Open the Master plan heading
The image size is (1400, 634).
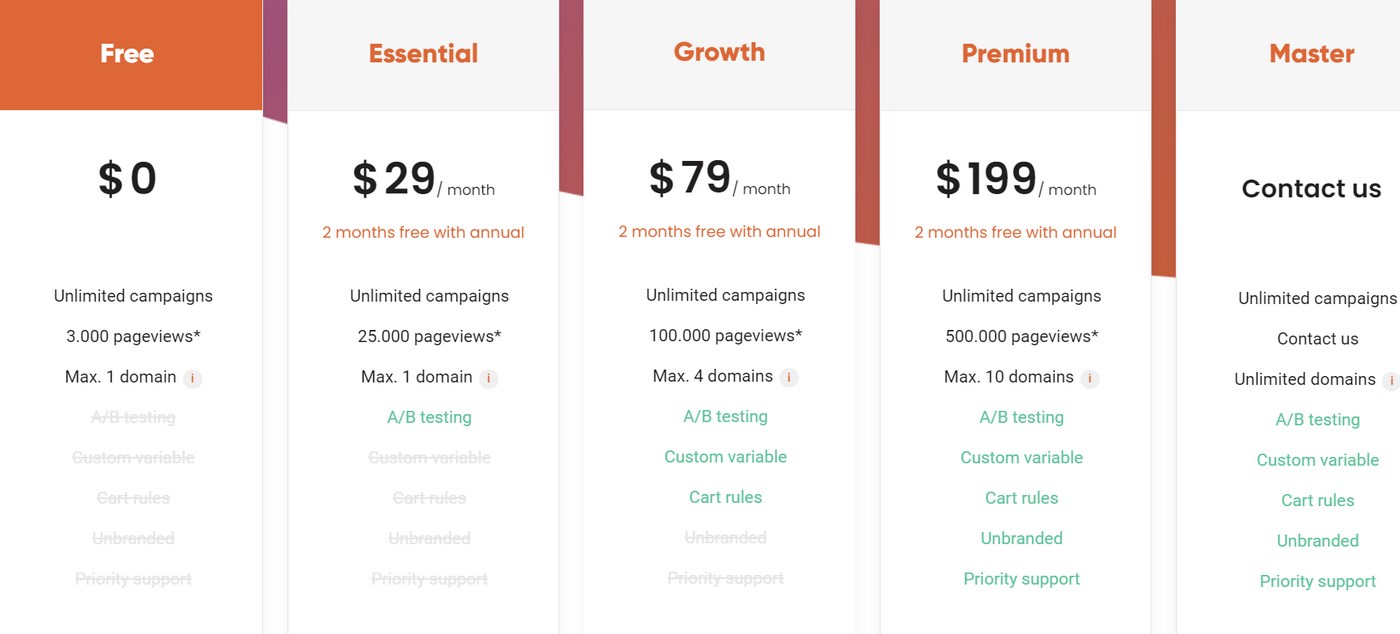coord(1311,54)
